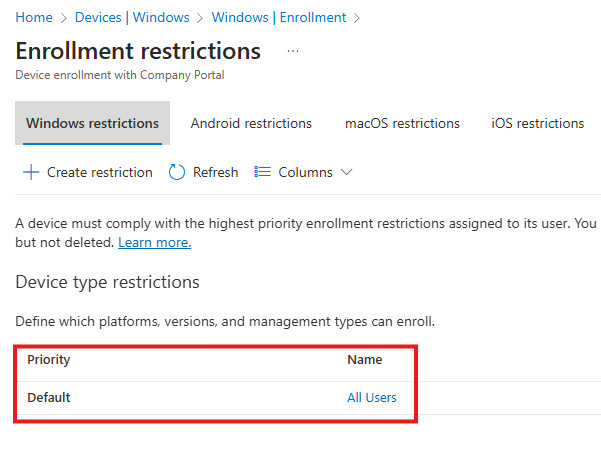
Task: Open the All Users restriction link
Action: (371, 397)
